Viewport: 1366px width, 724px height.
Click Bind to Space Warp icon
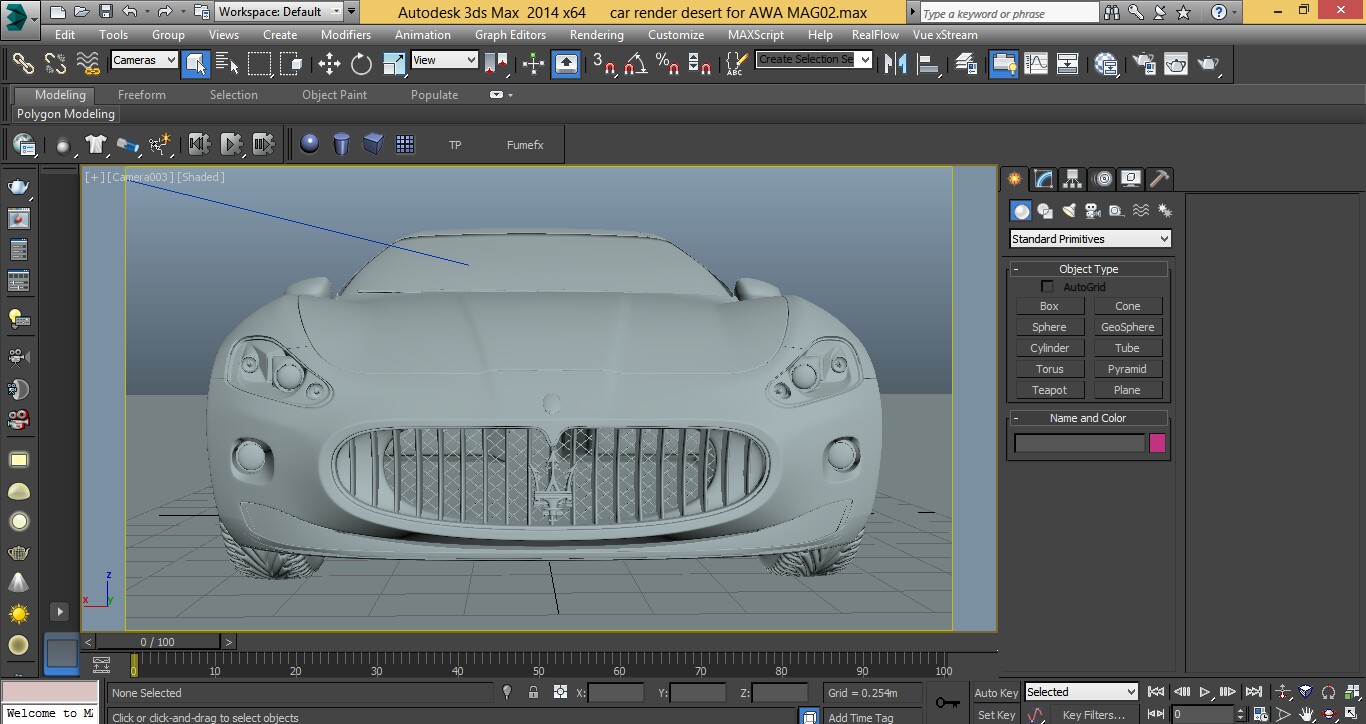tap(88, 63)
